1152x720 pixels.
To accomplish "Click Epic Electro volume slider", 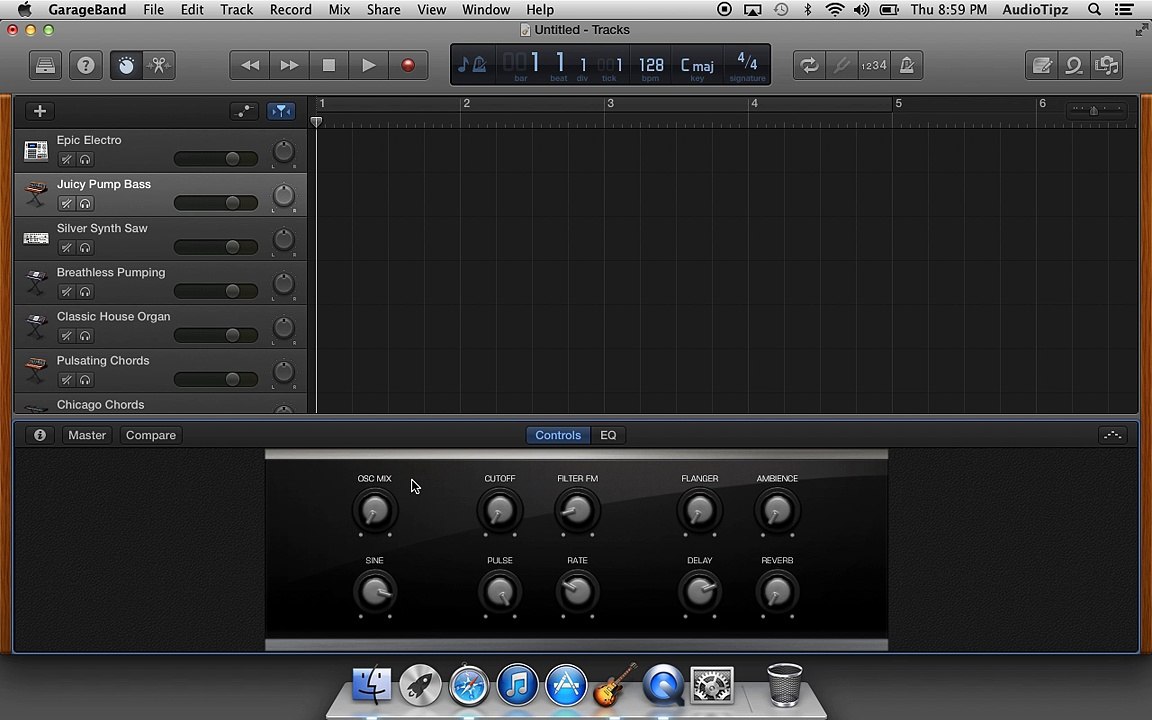I will tap(216, 159).
